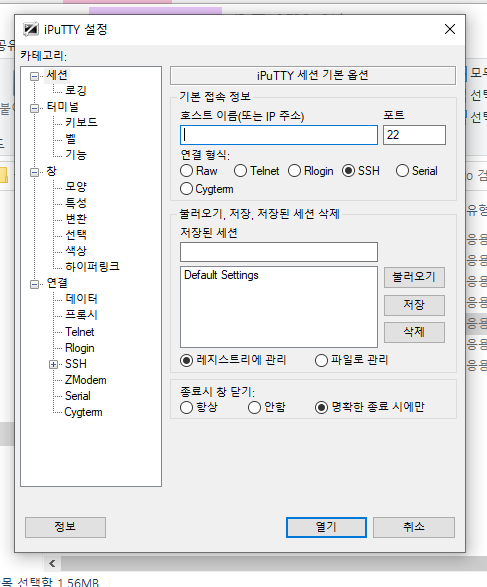Open the 세션 category

[x=57, y=75]
